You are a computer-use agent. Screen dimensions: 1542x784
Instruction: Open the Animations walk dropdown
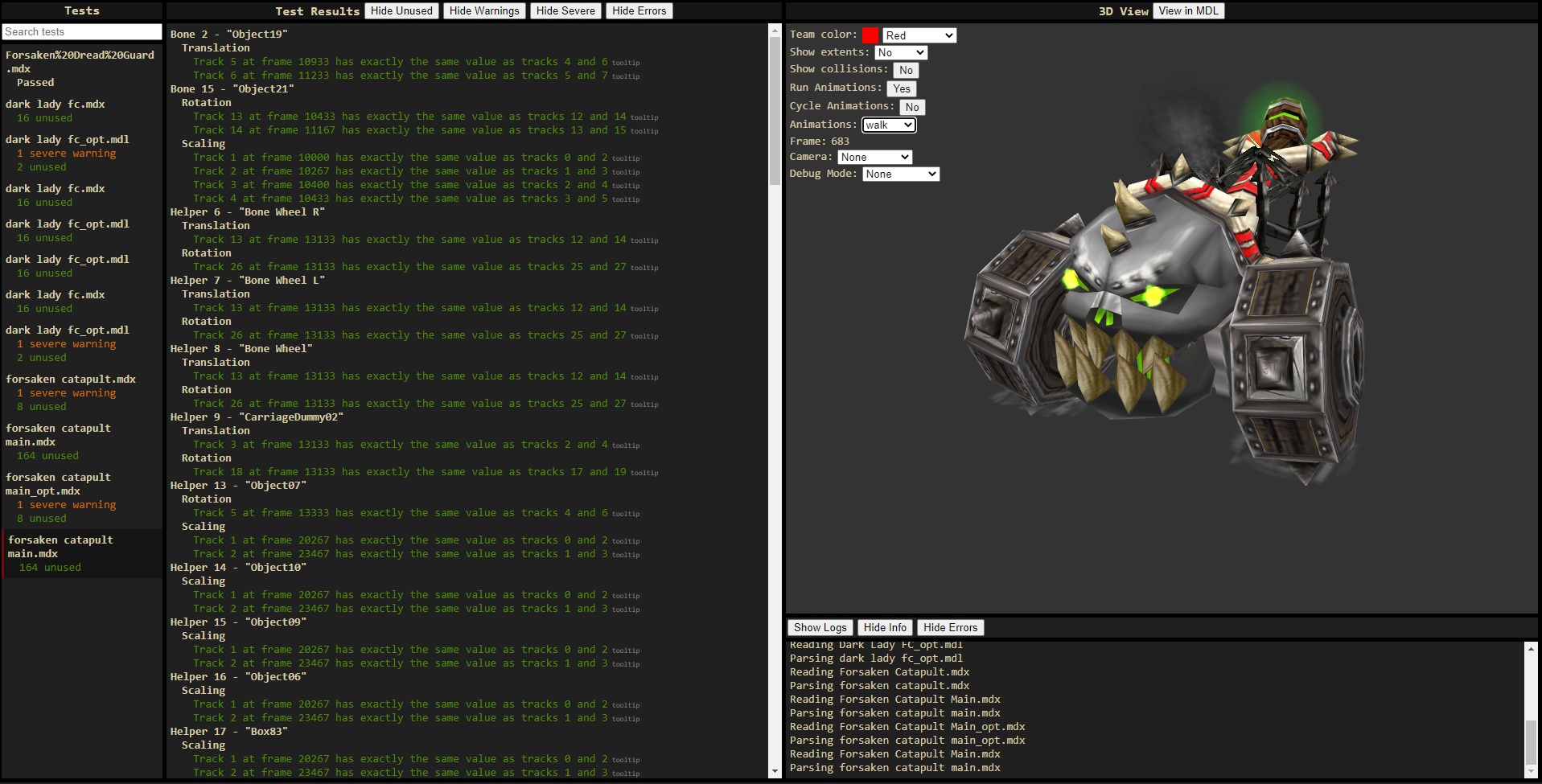(x=889, y=125)
